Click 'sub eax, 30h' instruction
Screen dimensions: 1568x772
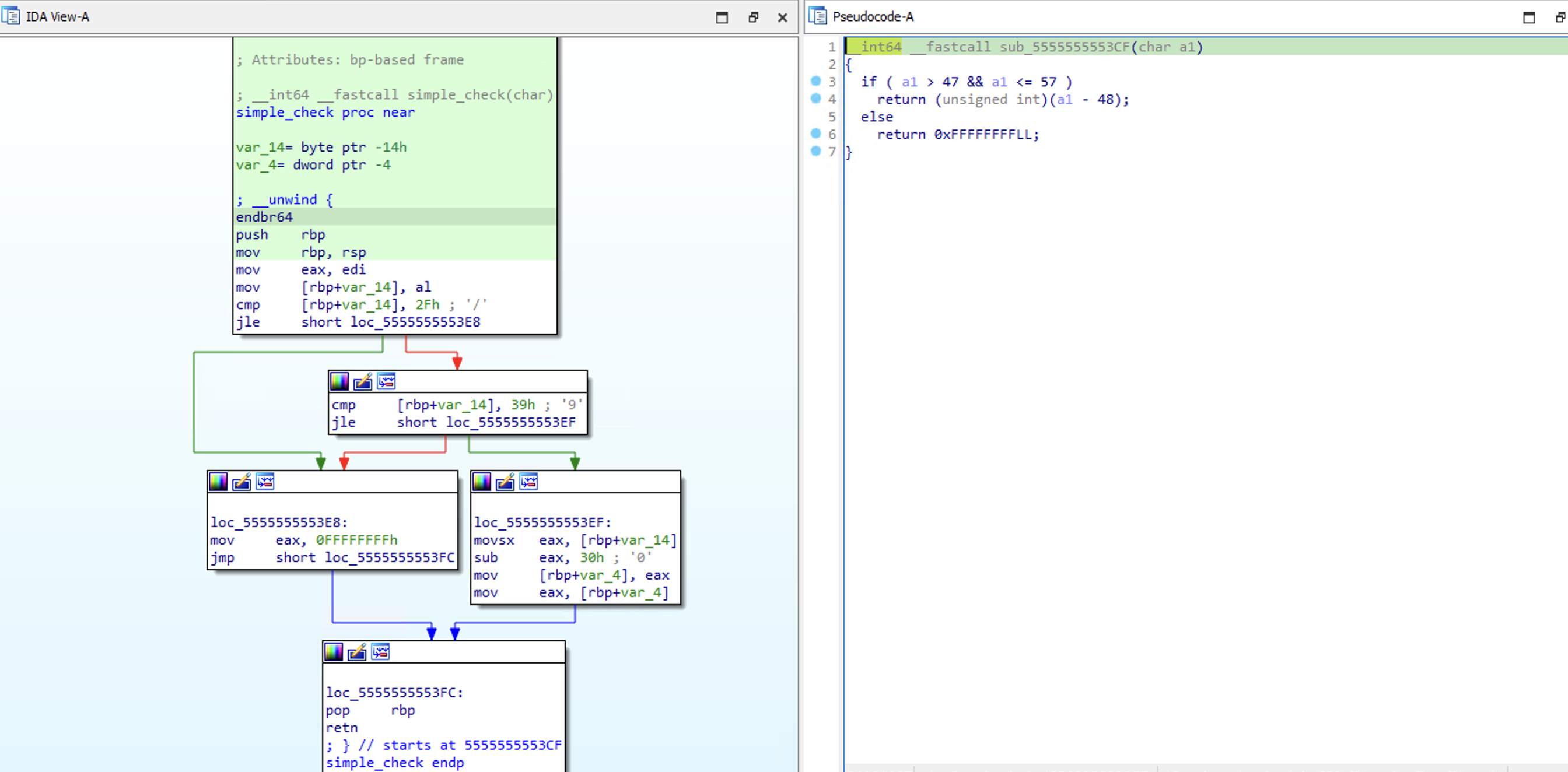click(538, 558)
